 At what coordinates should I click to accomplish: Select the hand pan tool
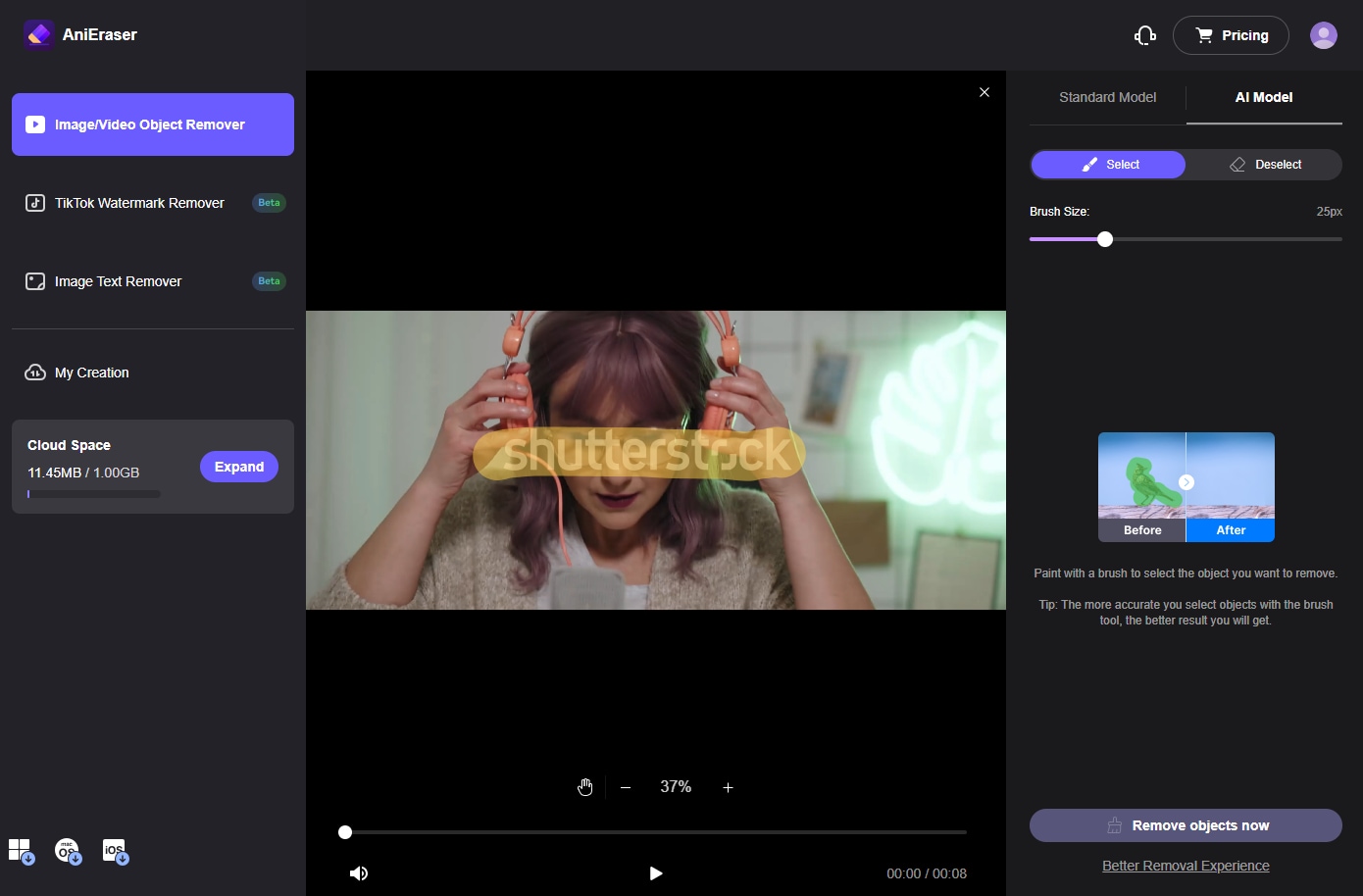[x=585, y=787]
